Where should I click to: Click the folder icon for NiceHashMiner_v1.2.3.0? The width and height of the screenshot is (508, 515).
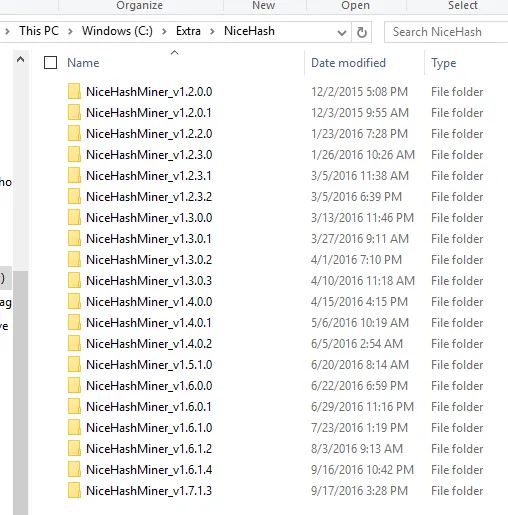pyautogui.click(x=74, y=154)
